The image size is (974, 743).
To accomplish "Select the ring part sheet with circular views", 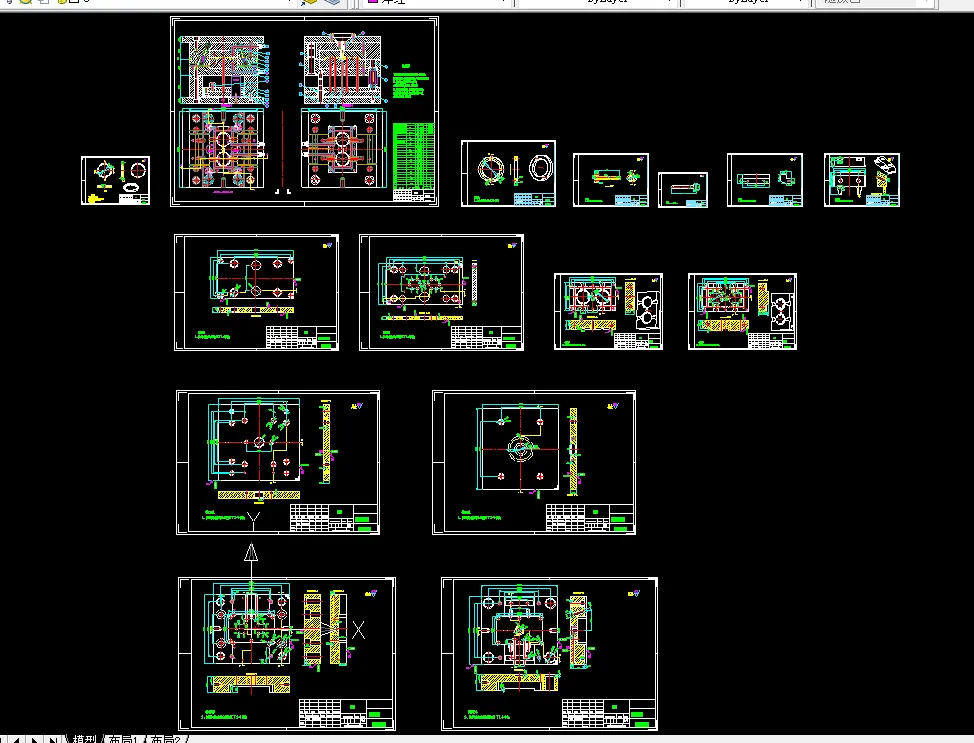I will coord(508,173).
